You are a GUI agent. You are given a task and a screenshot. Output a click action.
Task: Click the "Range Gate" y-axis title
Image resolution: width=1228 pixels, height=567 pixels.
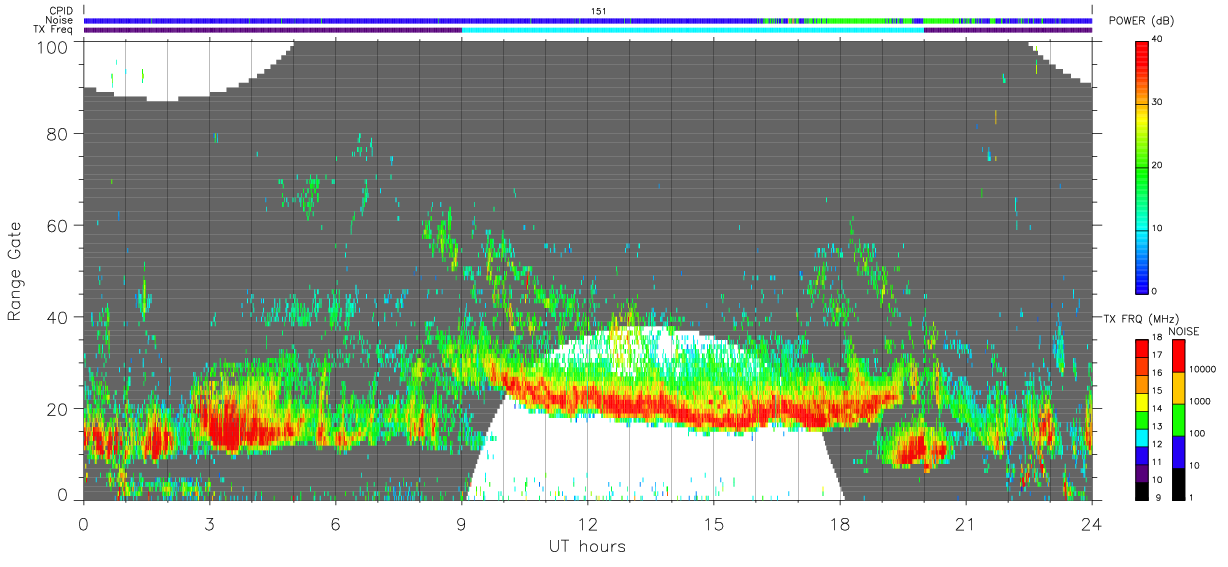pos(15,272)
